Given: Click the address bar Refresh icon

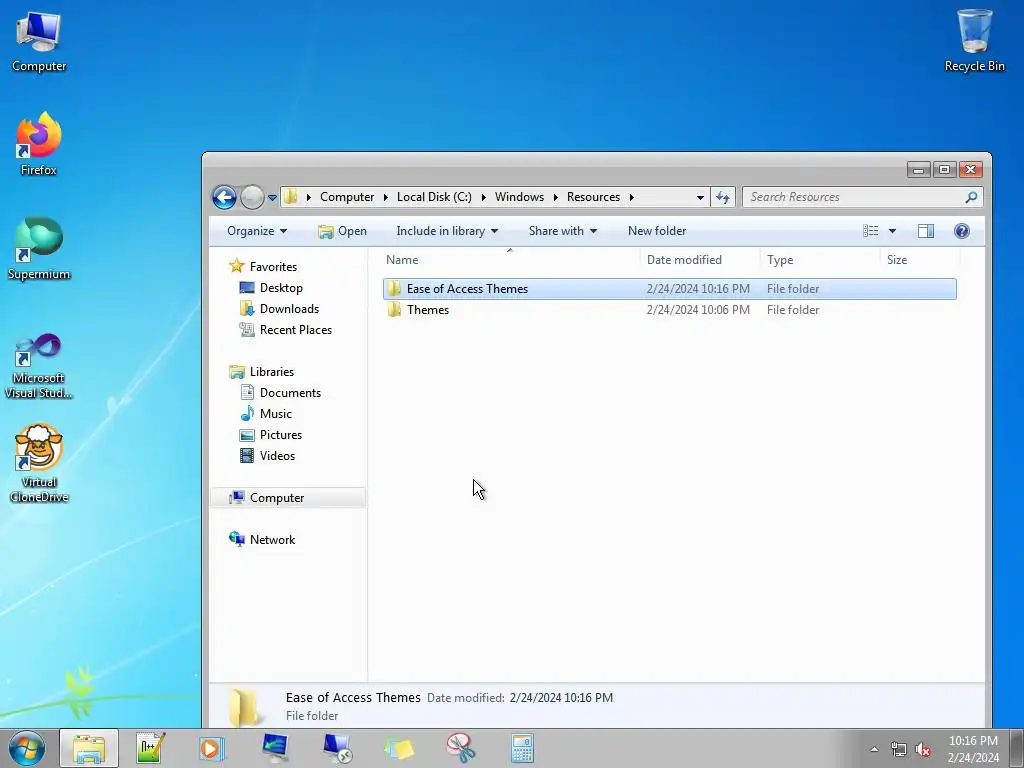Looking at the screenshot, I should tap(722, 197).
